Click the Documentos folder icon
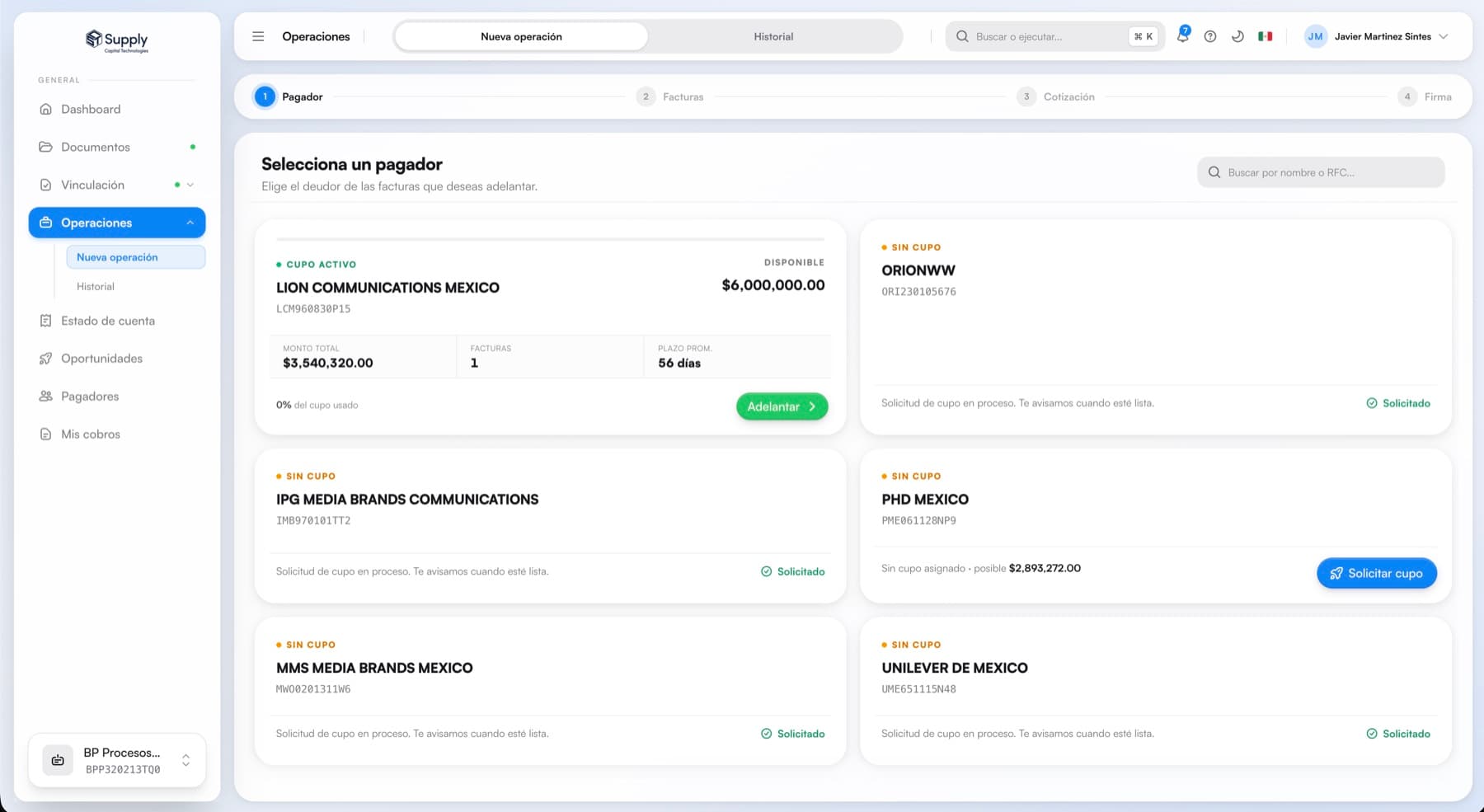 (46, 147)
